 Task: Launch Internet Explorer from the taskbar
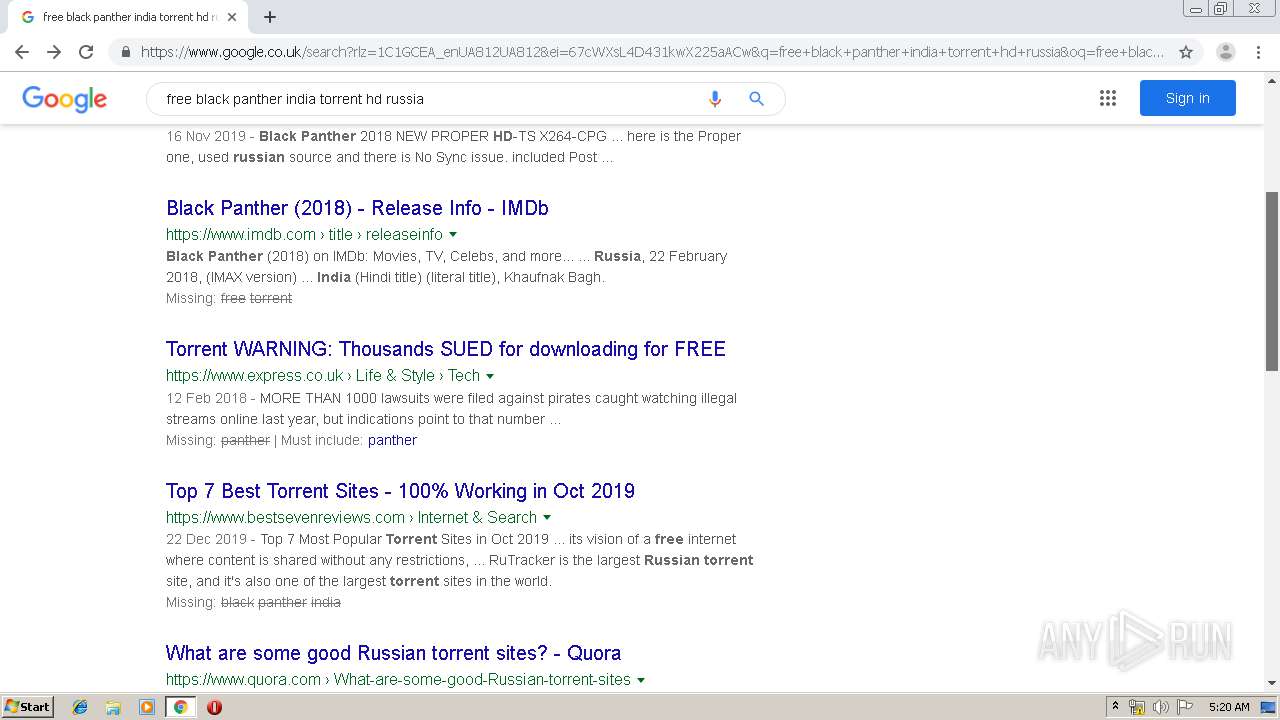[80, 707]
